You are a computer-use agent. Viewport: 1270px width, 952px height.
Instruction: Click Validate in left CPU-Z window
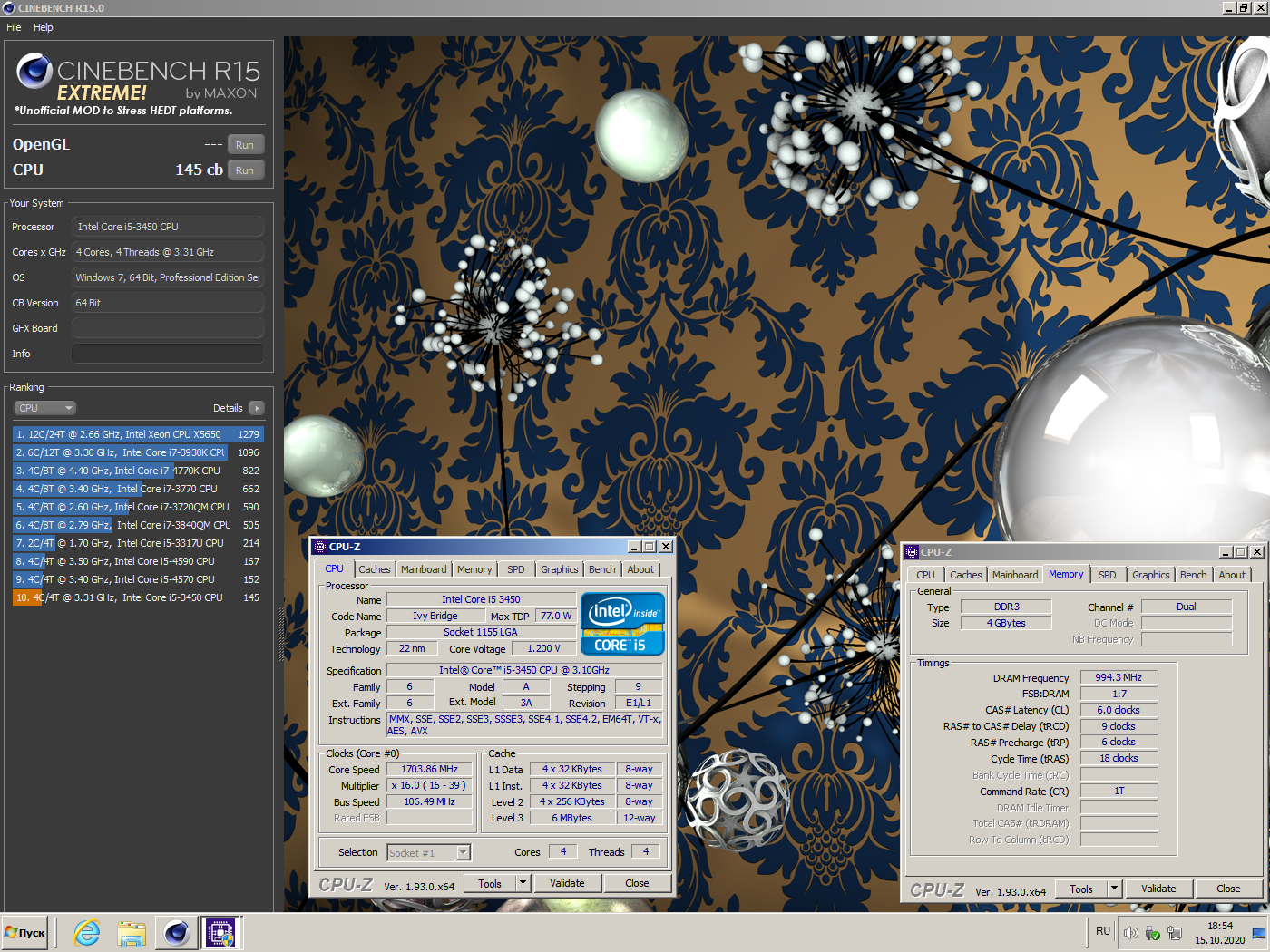click(567, 883)
